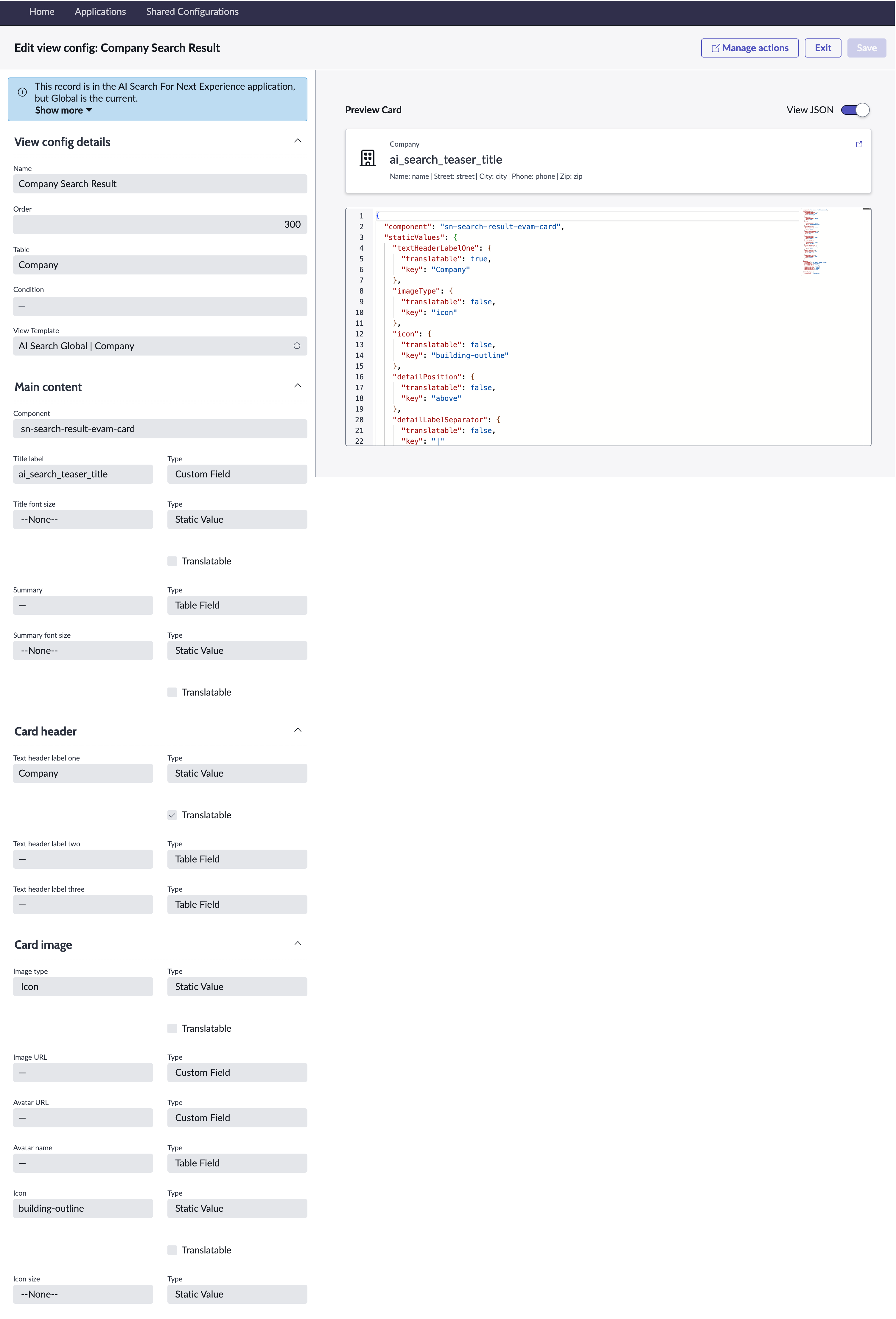Toggle Translatable checkbox under Summary font size
Screen dimensions: 896x1319
[x=172, y=692]
